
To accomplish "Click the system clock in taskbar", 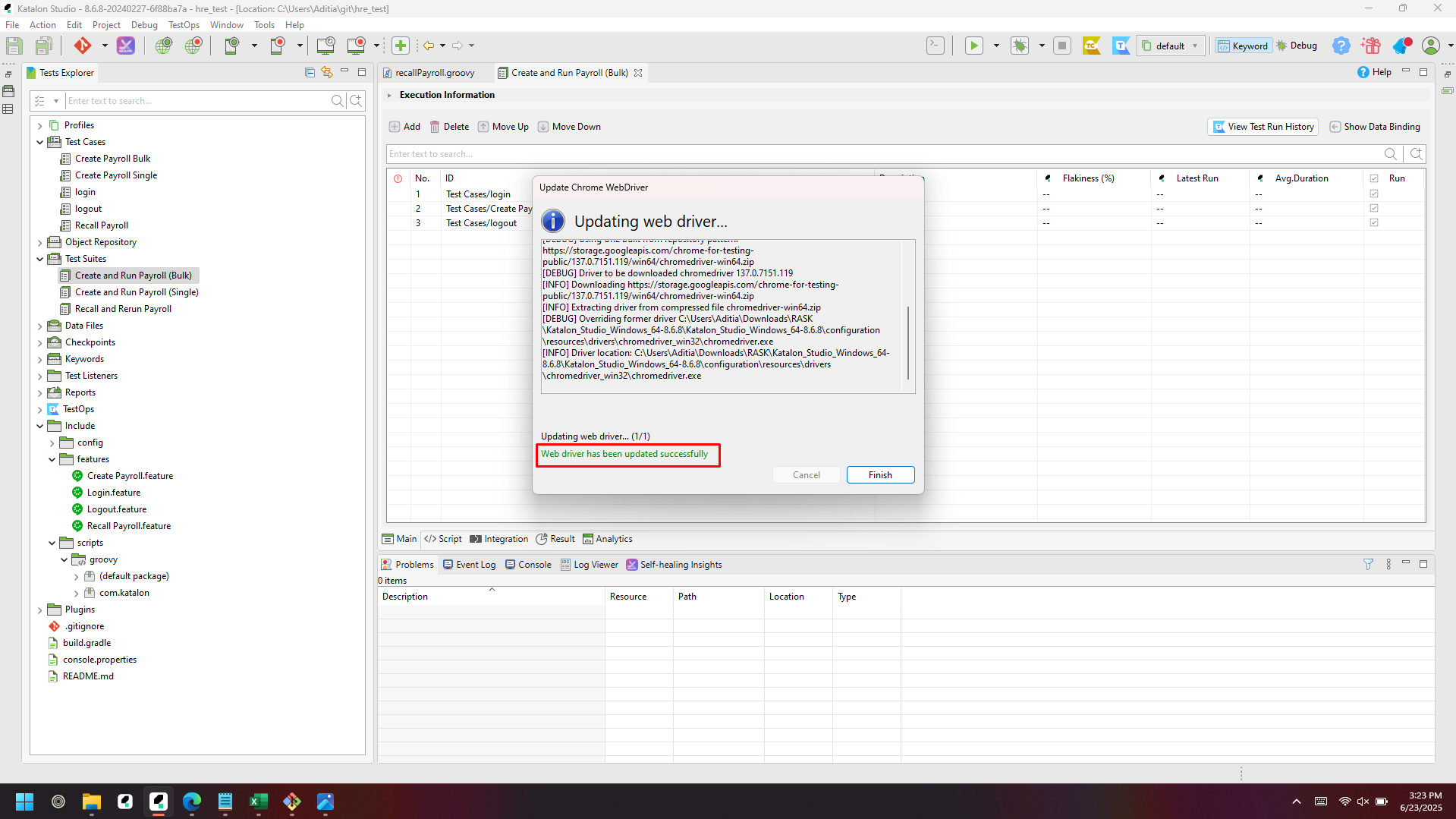I will click(x=1421, y=802).
